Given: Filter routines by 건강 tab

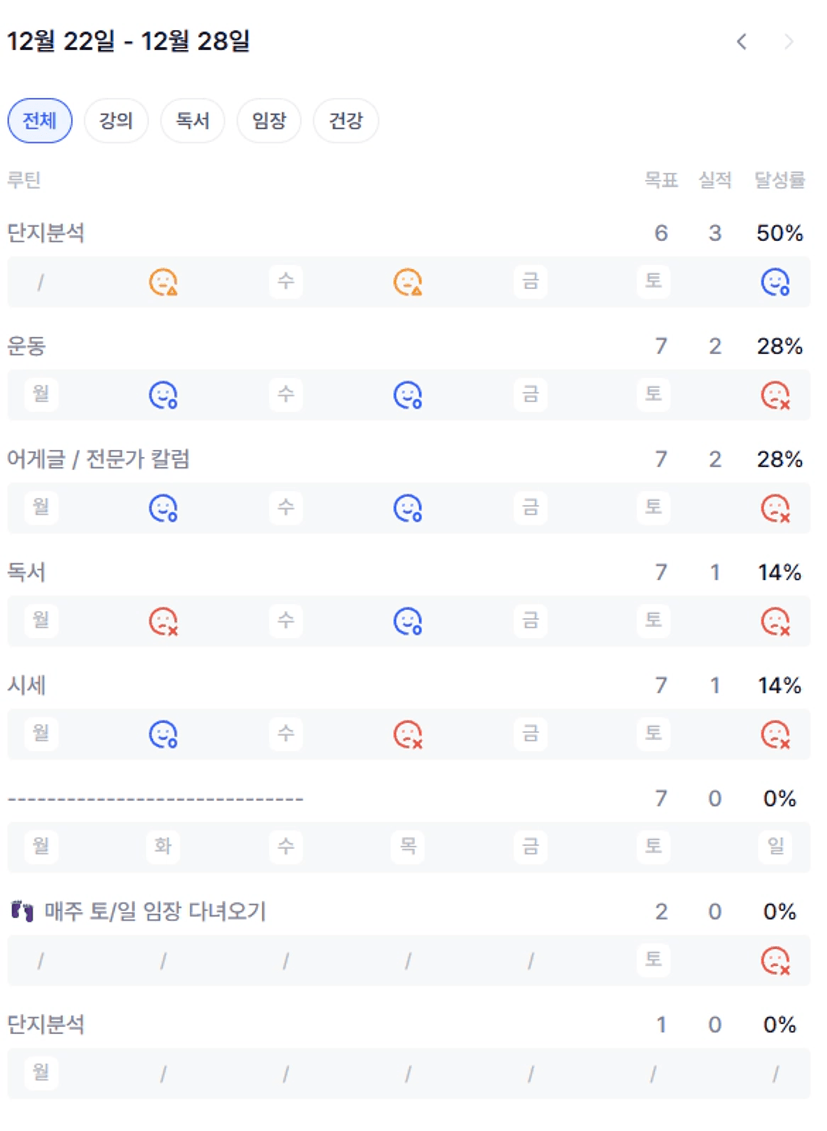Looking at the screenshot, I should (346, 122).
